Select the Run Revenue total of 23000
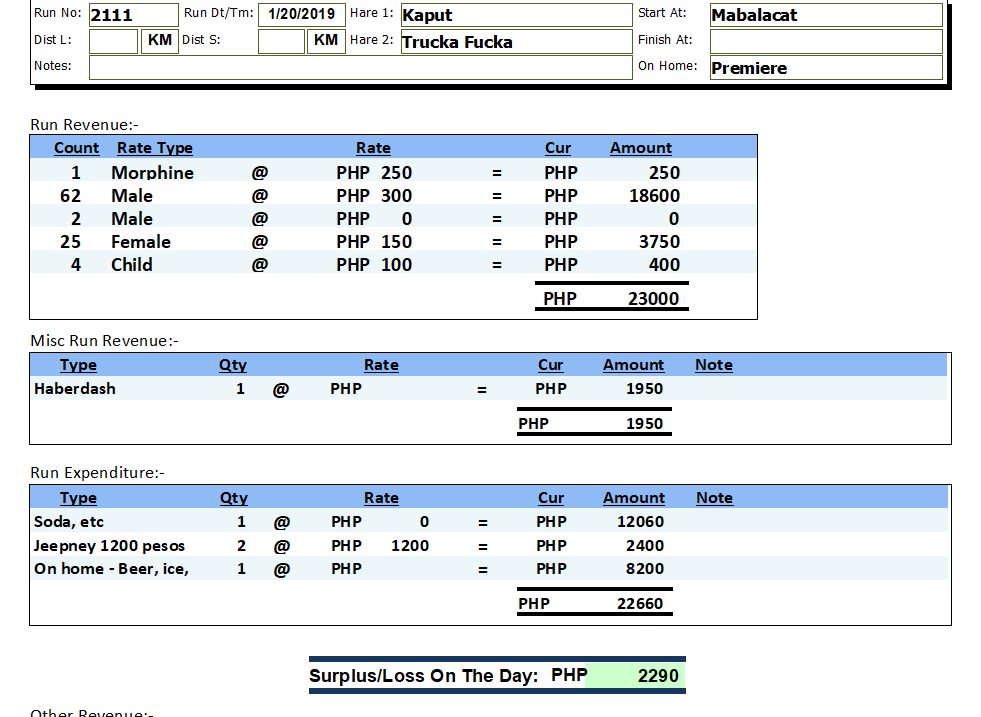 click(652, 298)
